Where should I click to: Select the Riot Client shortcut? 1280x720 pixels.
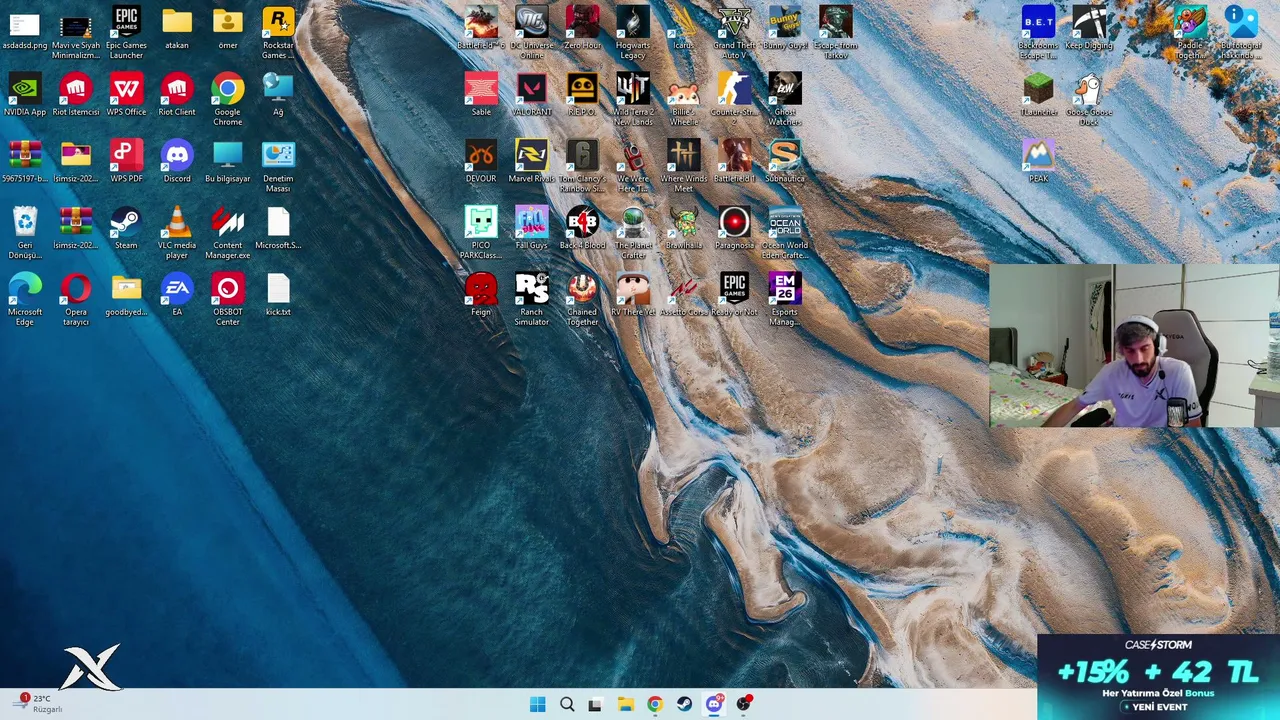coord(177,95)
